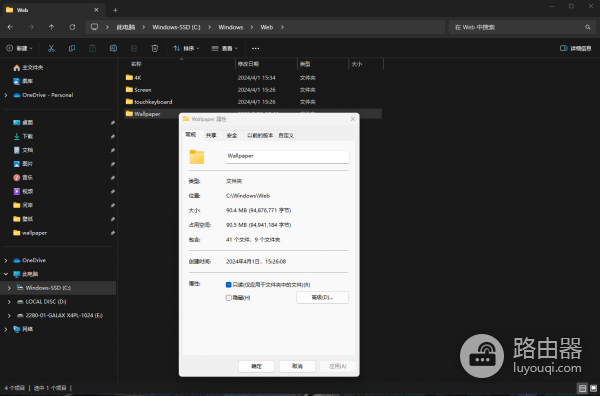Screen dimensions: 600x396
Task: Open the Sort dropdown menu
Action: (186, 48)
